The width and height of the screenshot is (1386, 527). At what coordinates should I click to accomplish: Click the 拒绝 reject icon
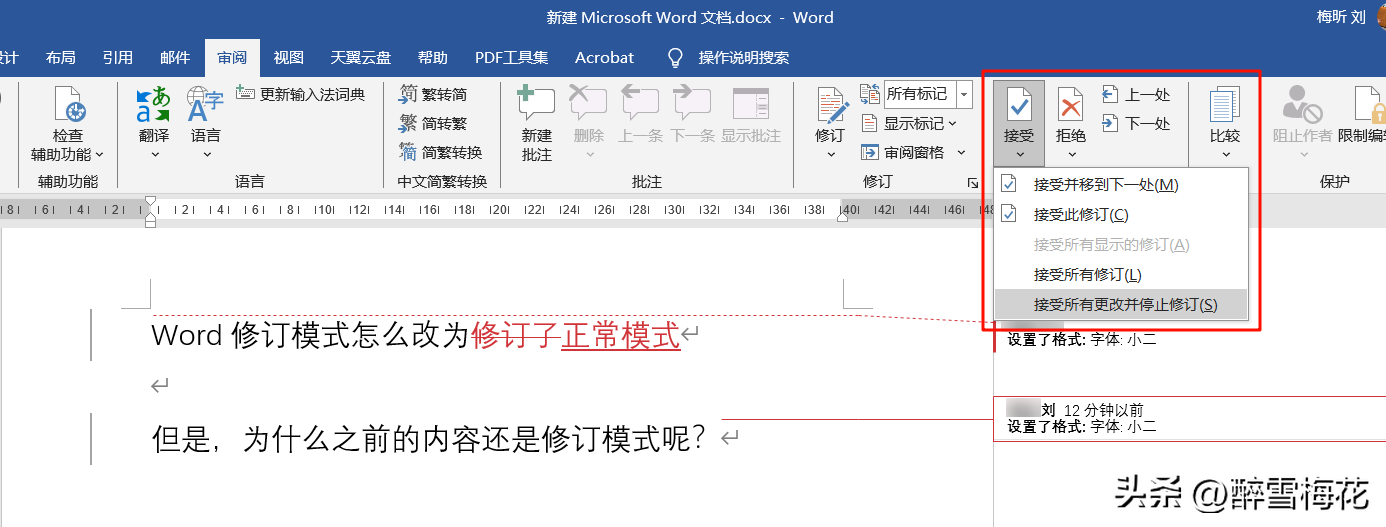tap(1071, 104)
